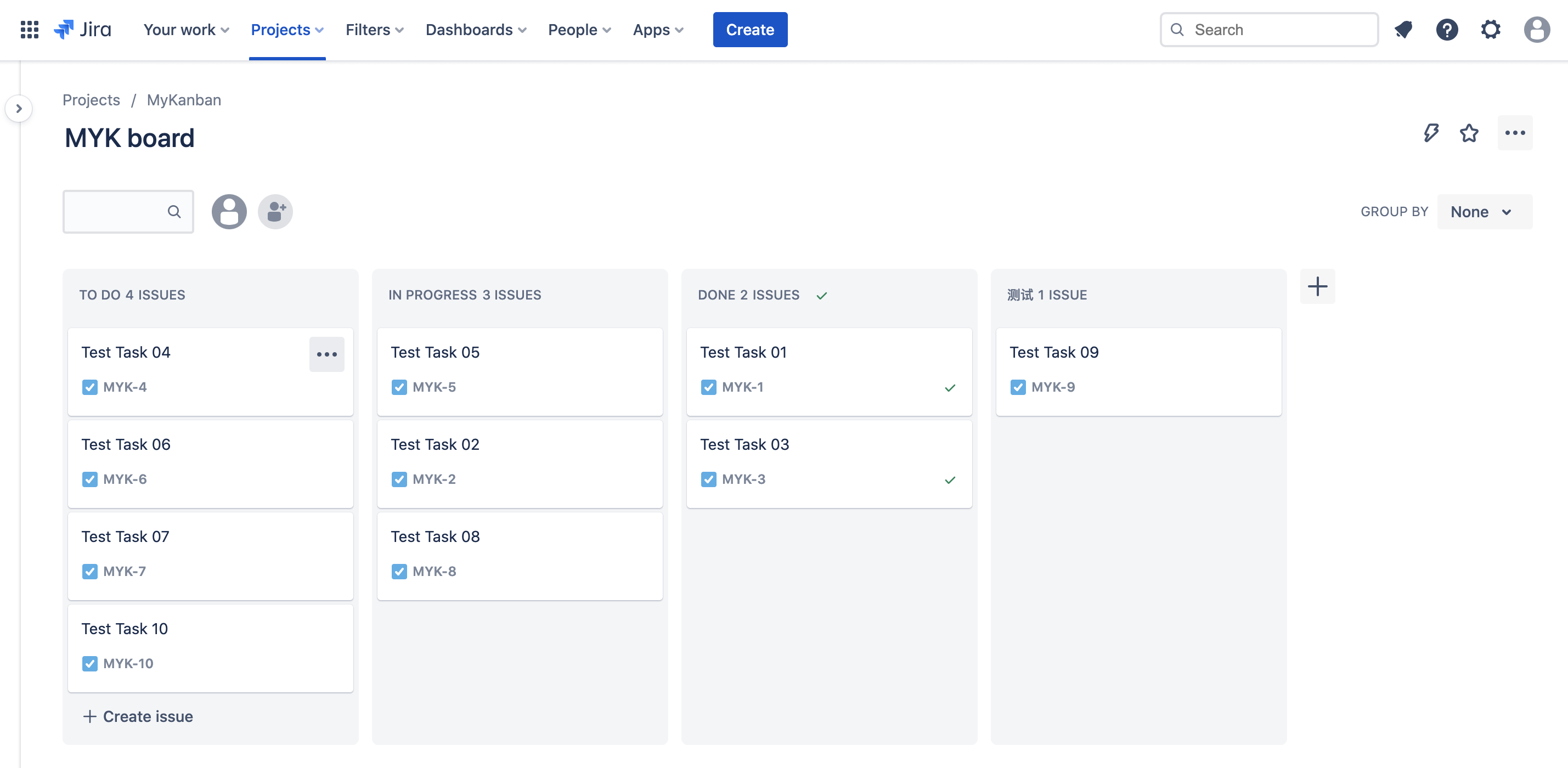Click the MYK-9 task type checkbox icon
1568x768 pixels.
[1018, 387]
